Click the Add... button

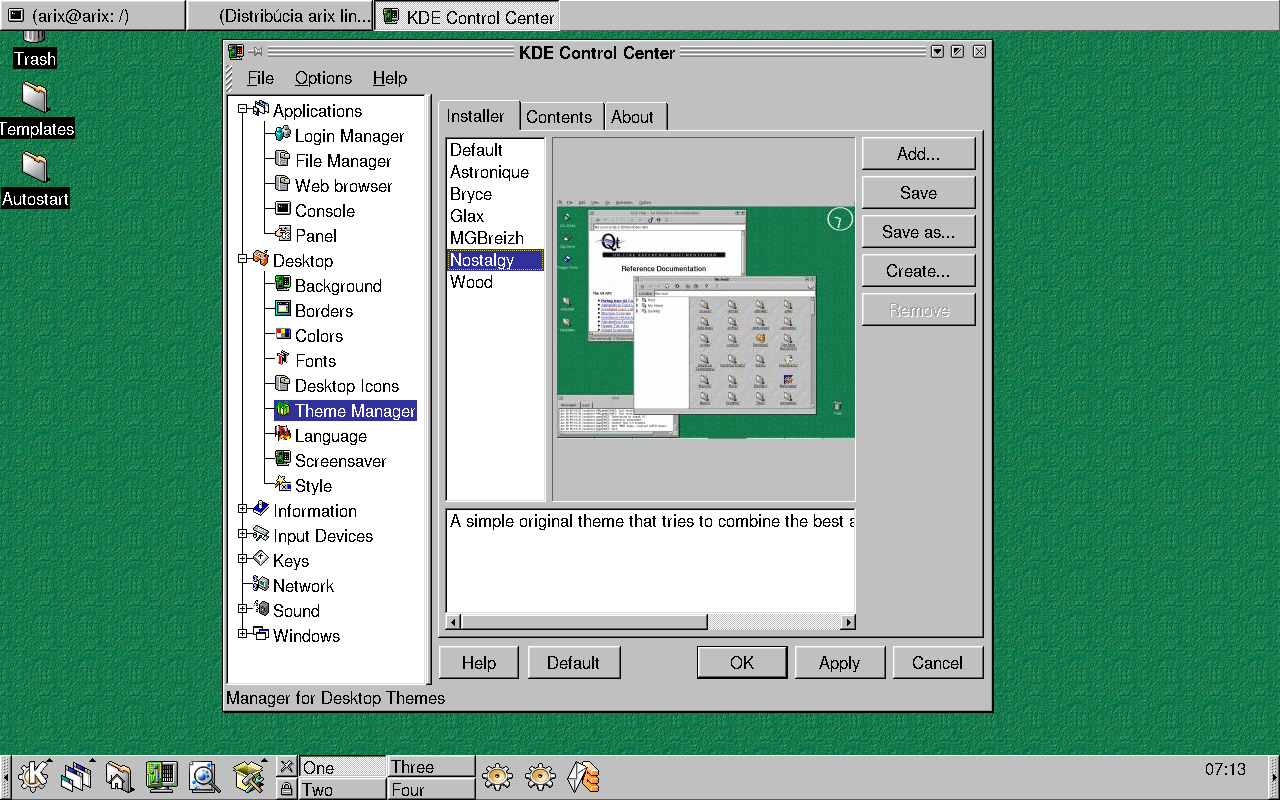[918, 154]
